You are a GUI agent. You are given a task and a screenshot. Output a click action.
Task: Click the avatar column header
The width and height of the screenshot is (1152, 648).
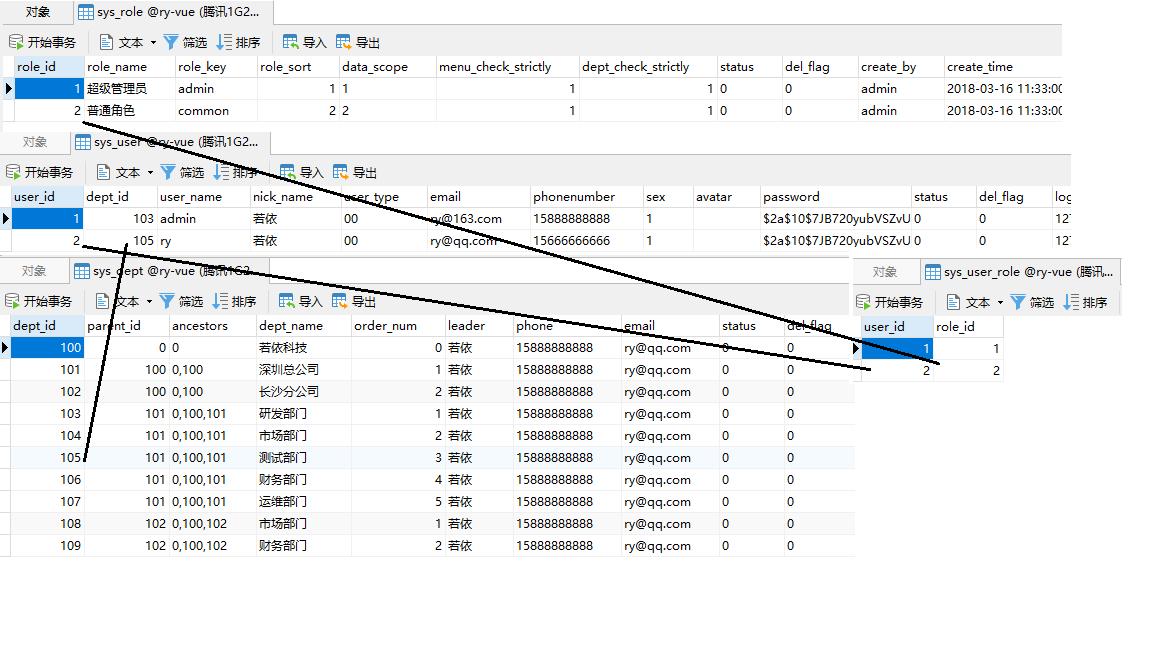(x=727, y=197)
